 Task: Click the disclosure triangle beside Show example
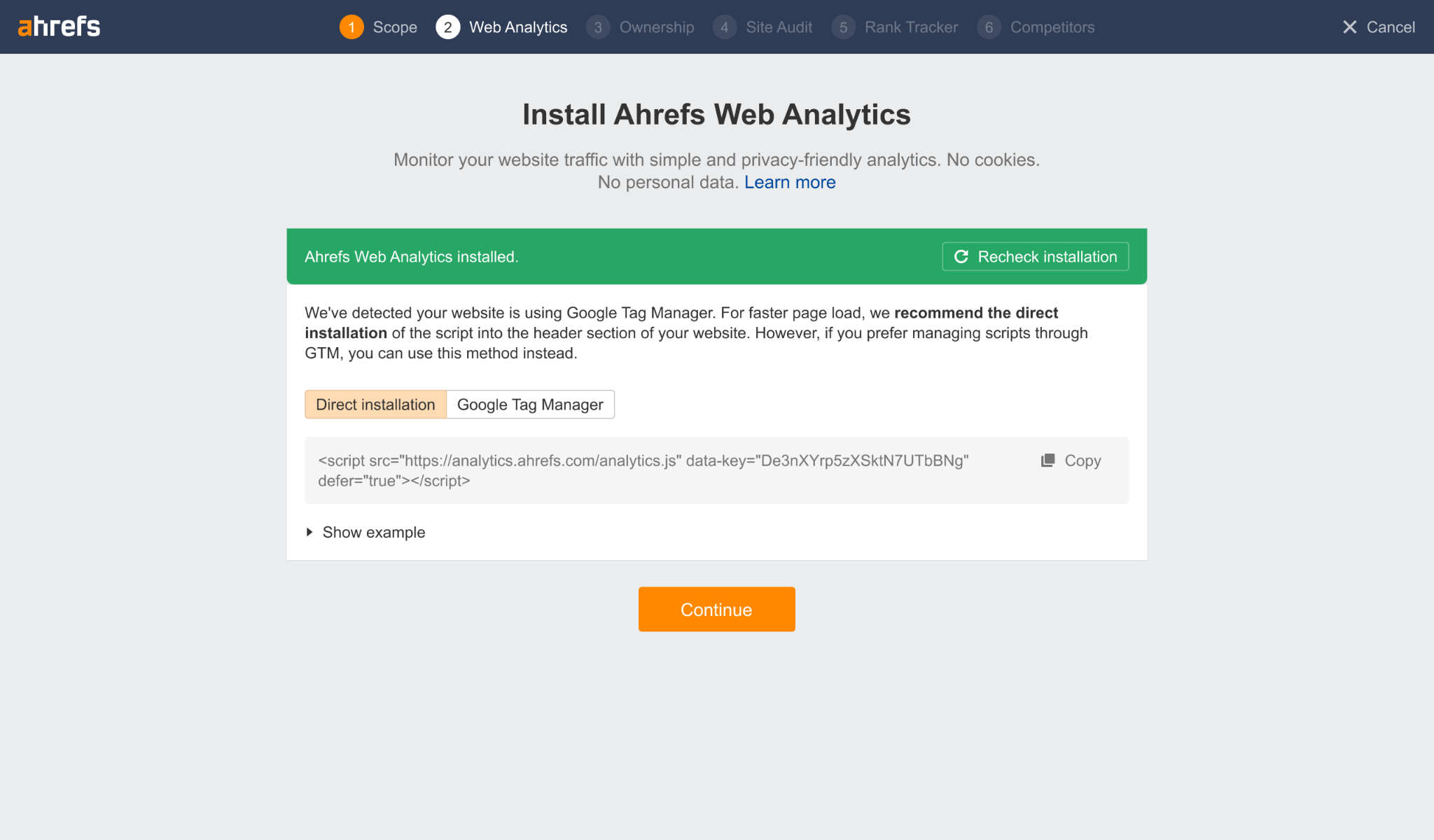point(310,532)
